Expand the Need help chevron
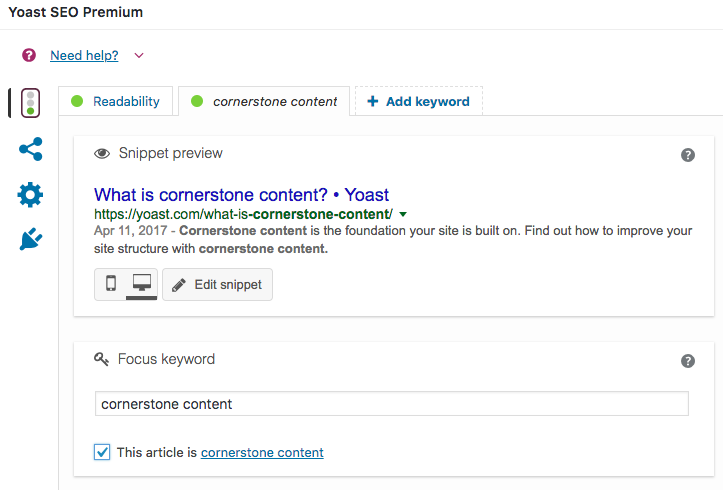The height and width of the screenshot is (490, 723). click(139, 55)
